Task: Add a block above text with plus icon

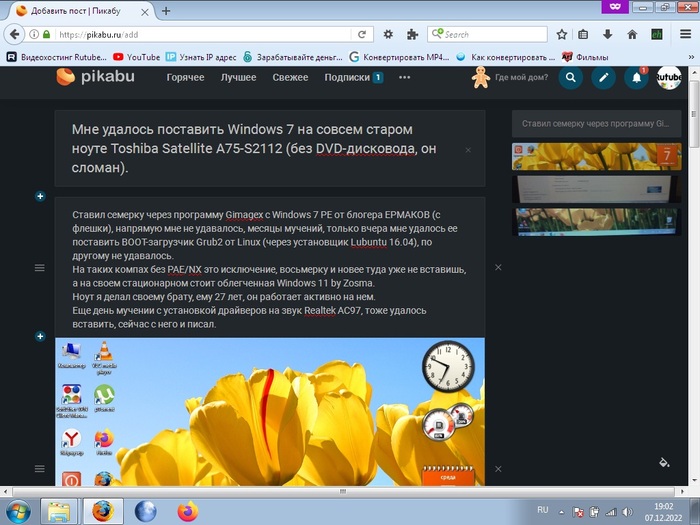Action: click(40, 196)
